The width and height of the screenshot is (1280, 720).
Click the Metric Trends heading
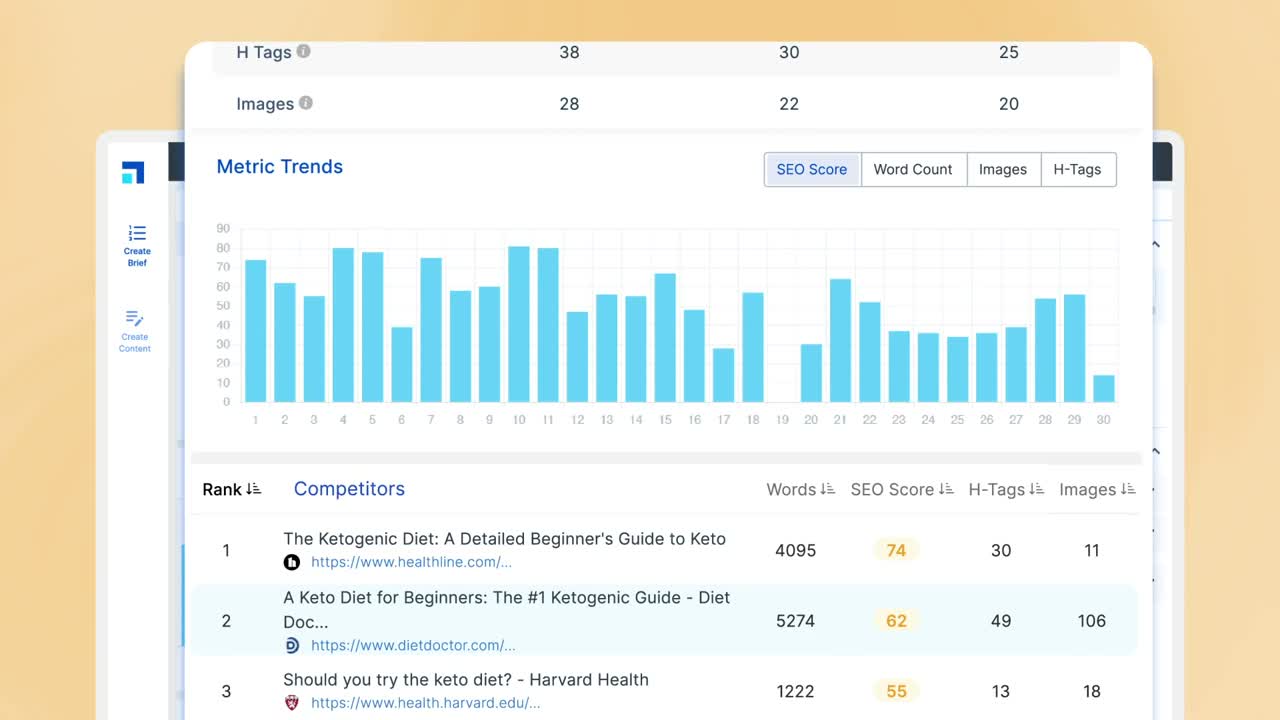coord(280,167)
